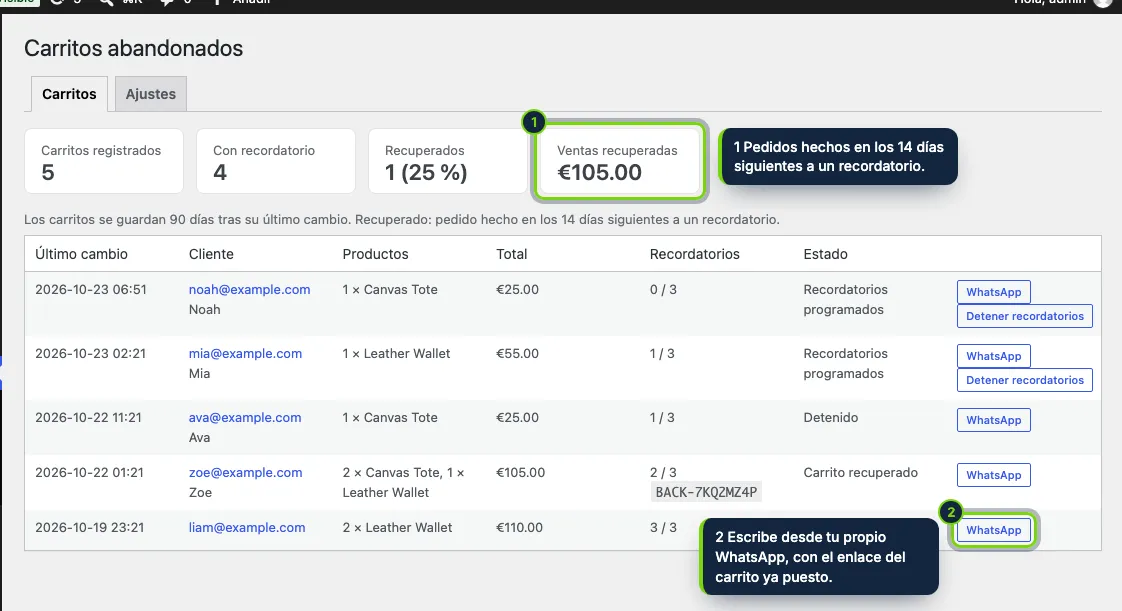Click the 0 / 3 reminders count
The width and height of the screenshot is (1122, 611).
click(x=663, y=290)
